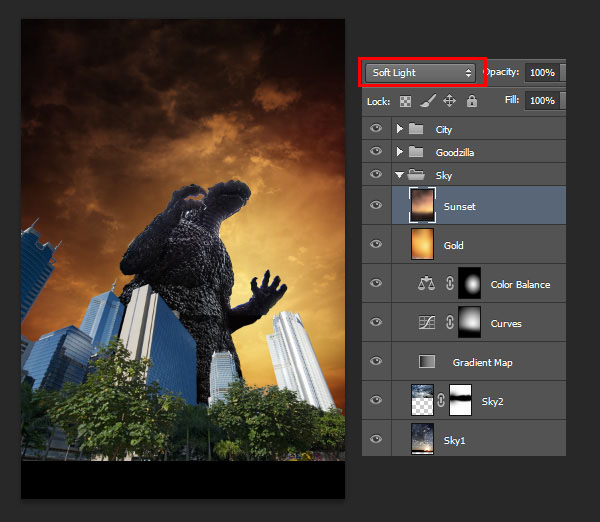Hide the Sky1 layer
Image resolution: width=600 pixels, height=522 pixels.
376,439
